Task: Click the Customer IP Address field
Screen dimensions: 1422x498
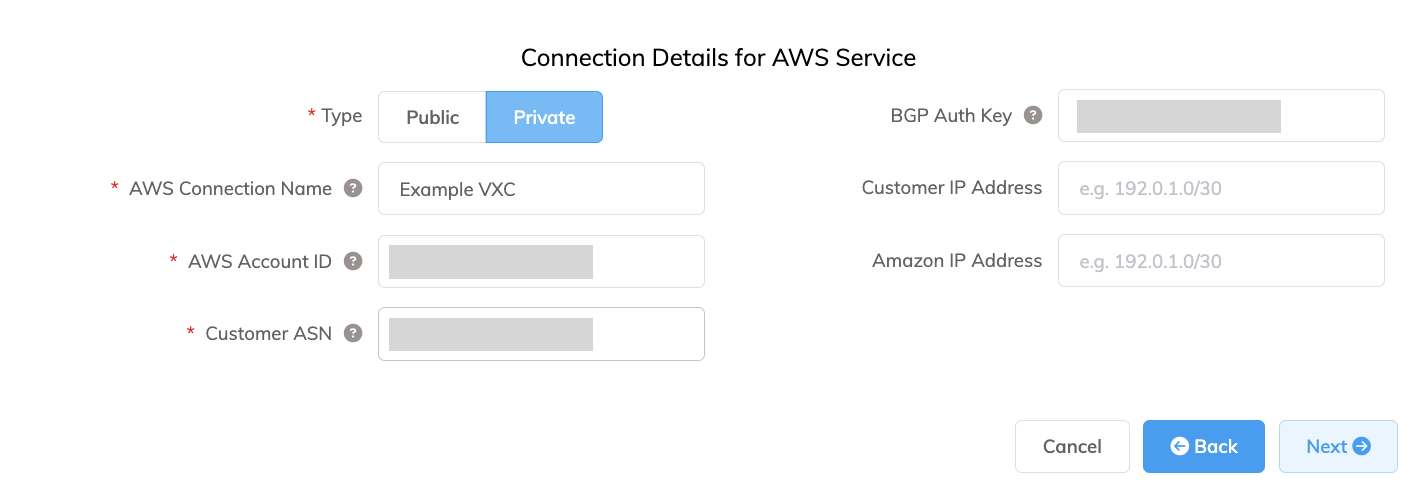Action: point(1221,188)
